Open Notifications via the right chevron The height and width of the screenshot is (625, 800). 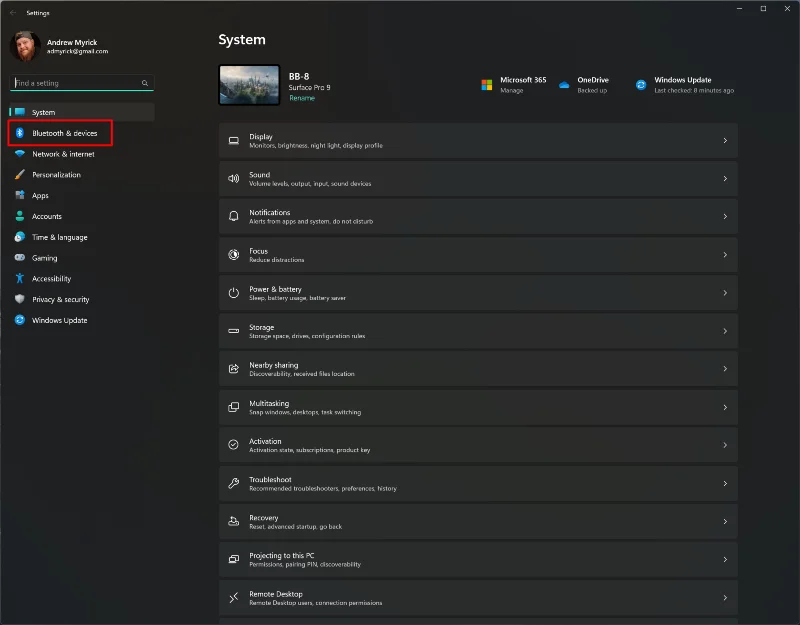[725, 216]
